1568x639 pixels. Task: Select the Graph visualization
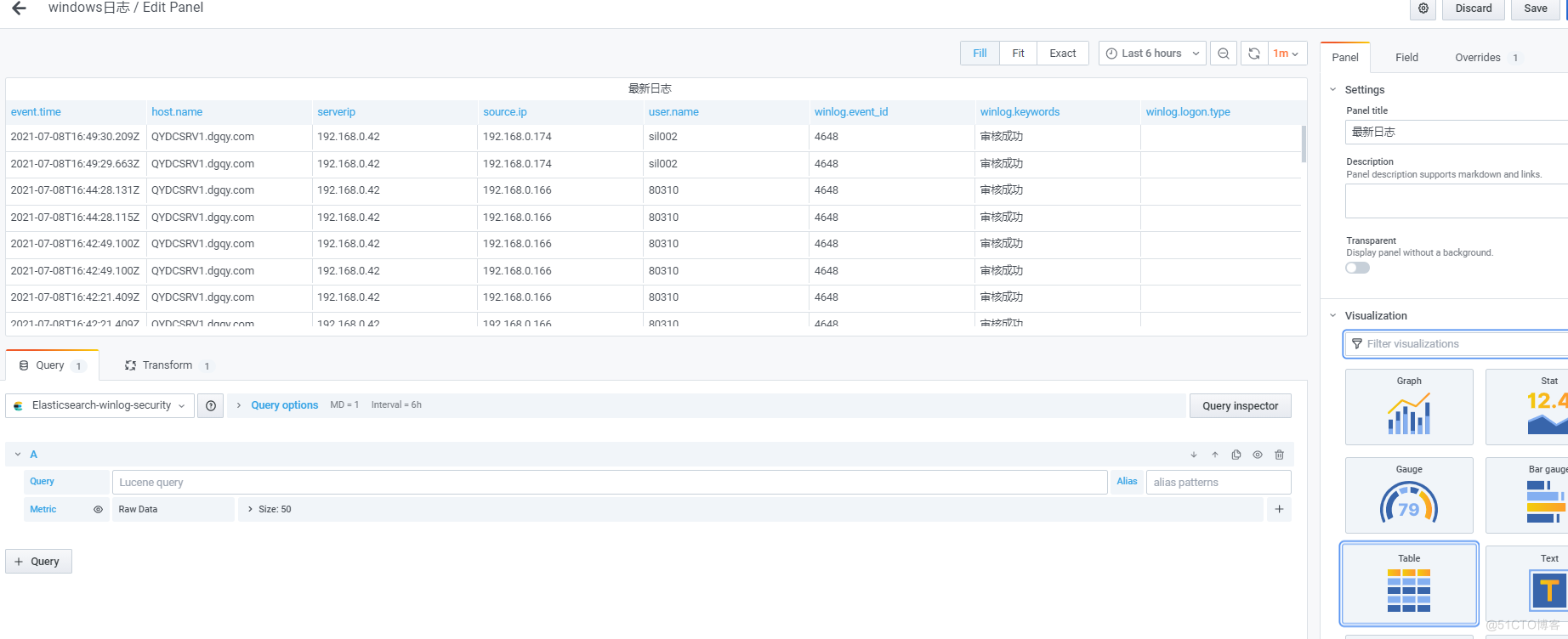[1409, 407]
